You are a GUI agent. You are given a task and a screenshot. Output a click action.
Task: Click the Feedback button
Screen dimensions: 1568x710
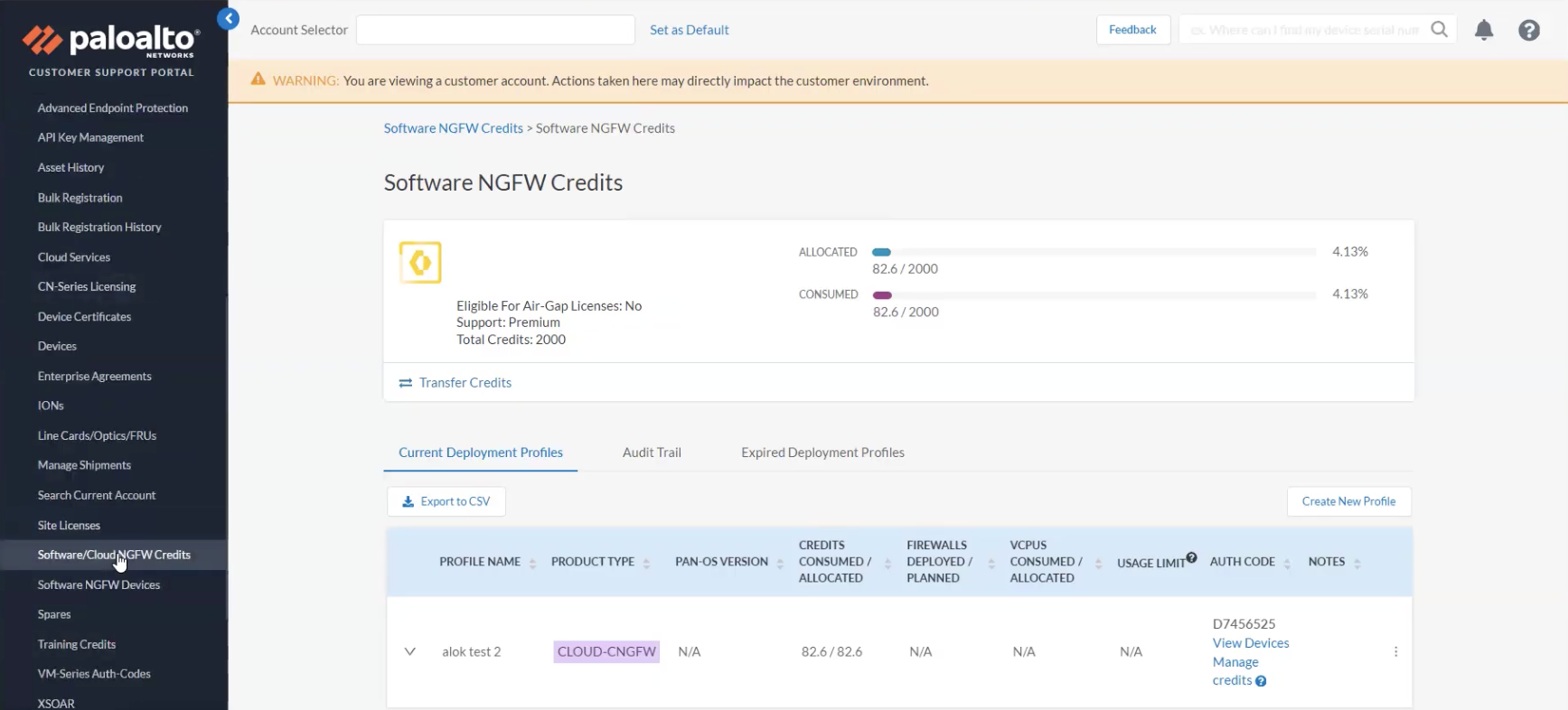pos(1132,30)
